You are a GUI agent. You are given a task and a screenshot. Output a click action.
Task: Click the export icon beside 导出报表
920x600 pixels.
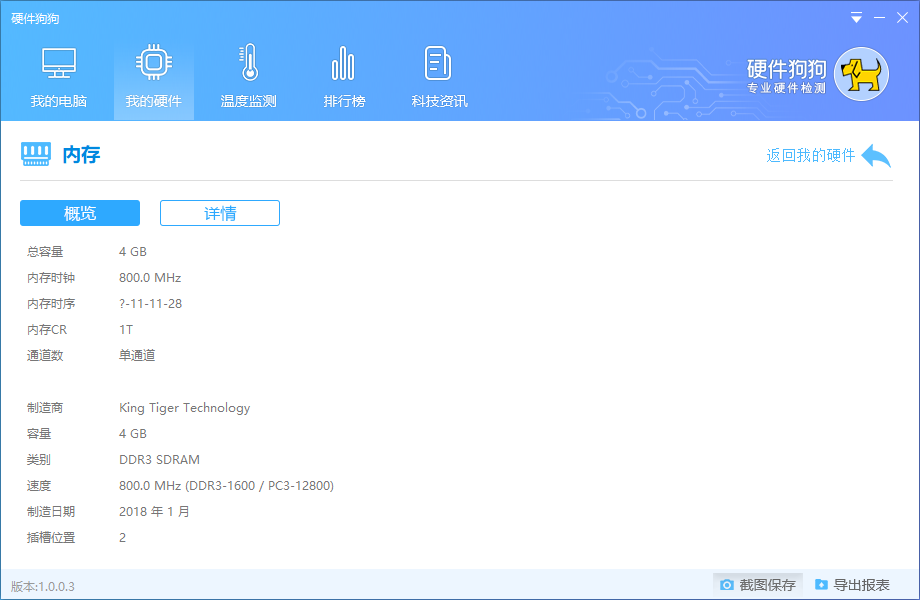coord(821,585)
